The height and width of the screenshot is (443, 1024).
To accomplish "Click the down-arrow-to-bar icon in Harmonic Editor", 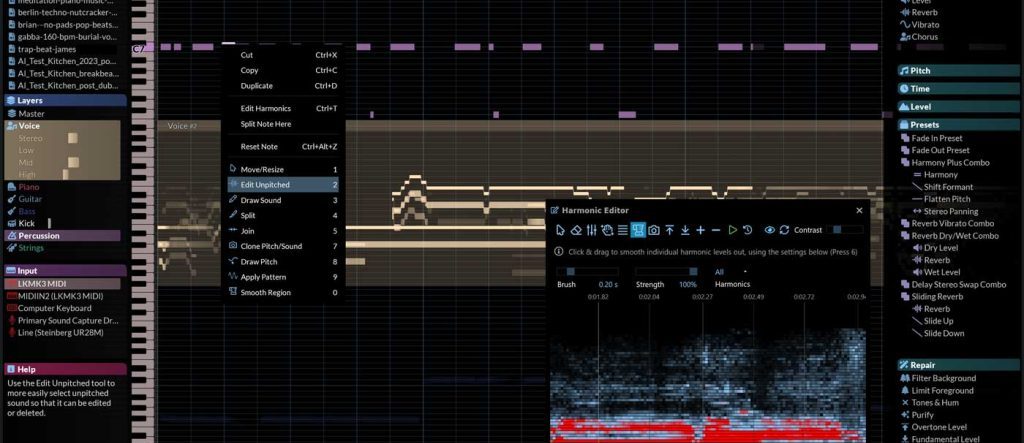I will 685,230.
